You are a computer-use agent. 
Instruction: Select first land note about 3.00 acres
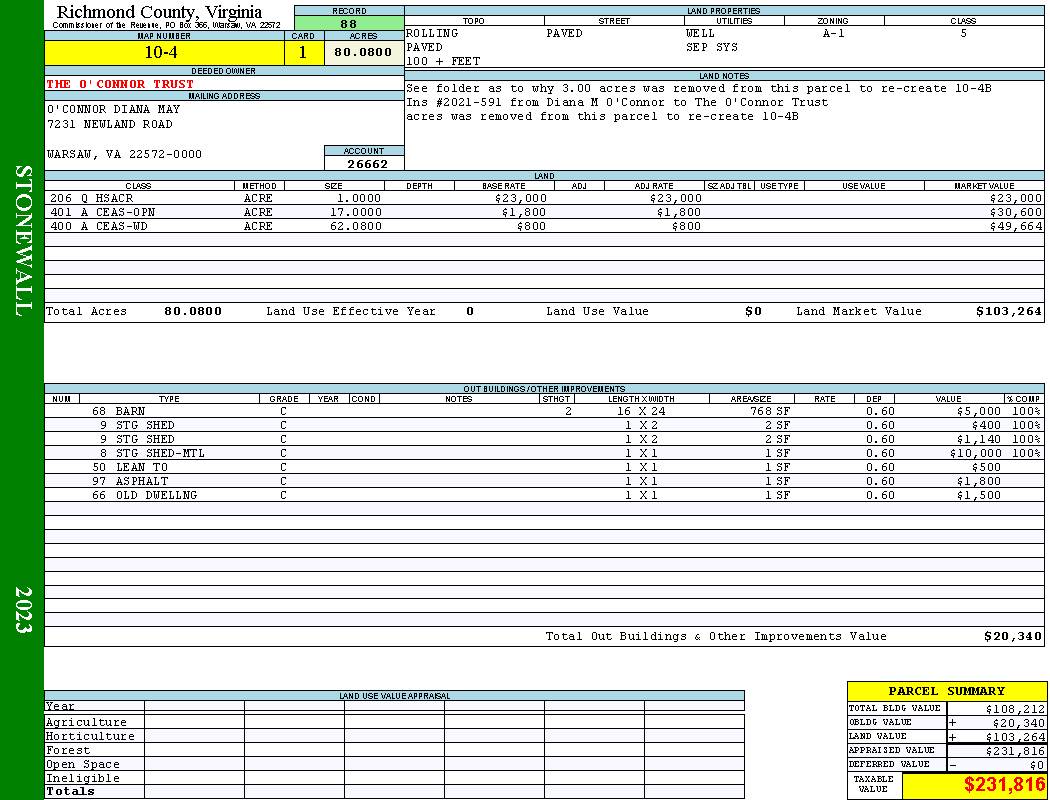pyautogui.click(x=698, y=88)
